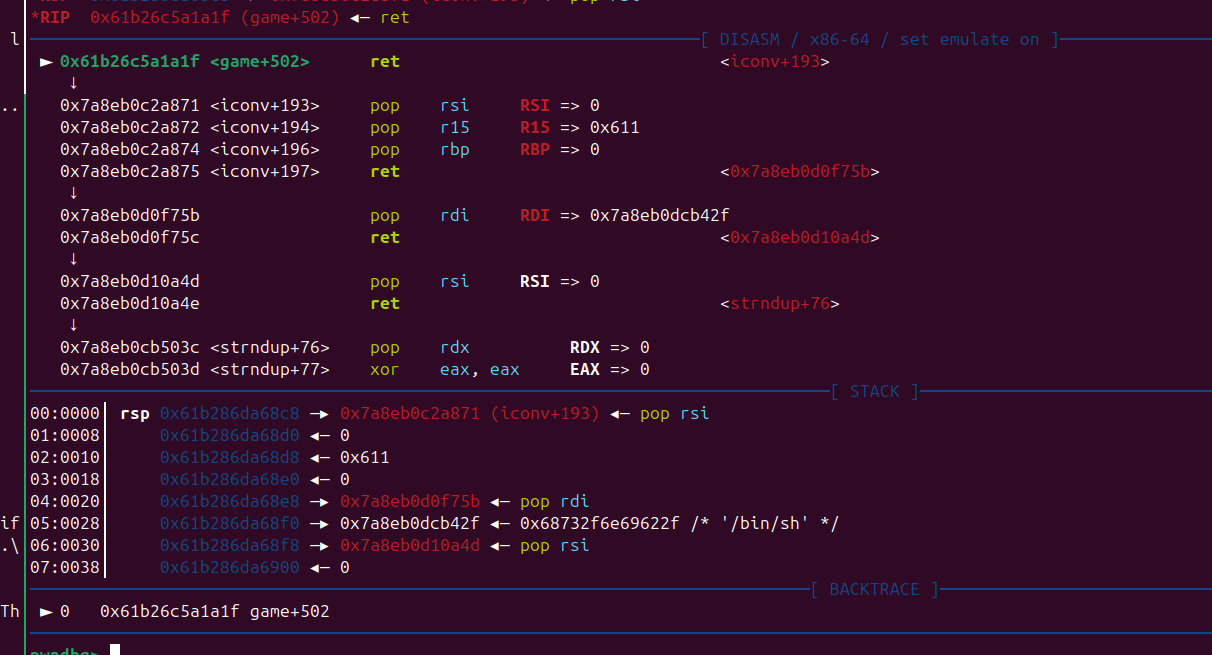Image resolution: width=1212 pixels, height=655 pixels.
Task: Click the RDI value 0x7a8eb0dcb42f in disassembly
Action: [660, 216]
